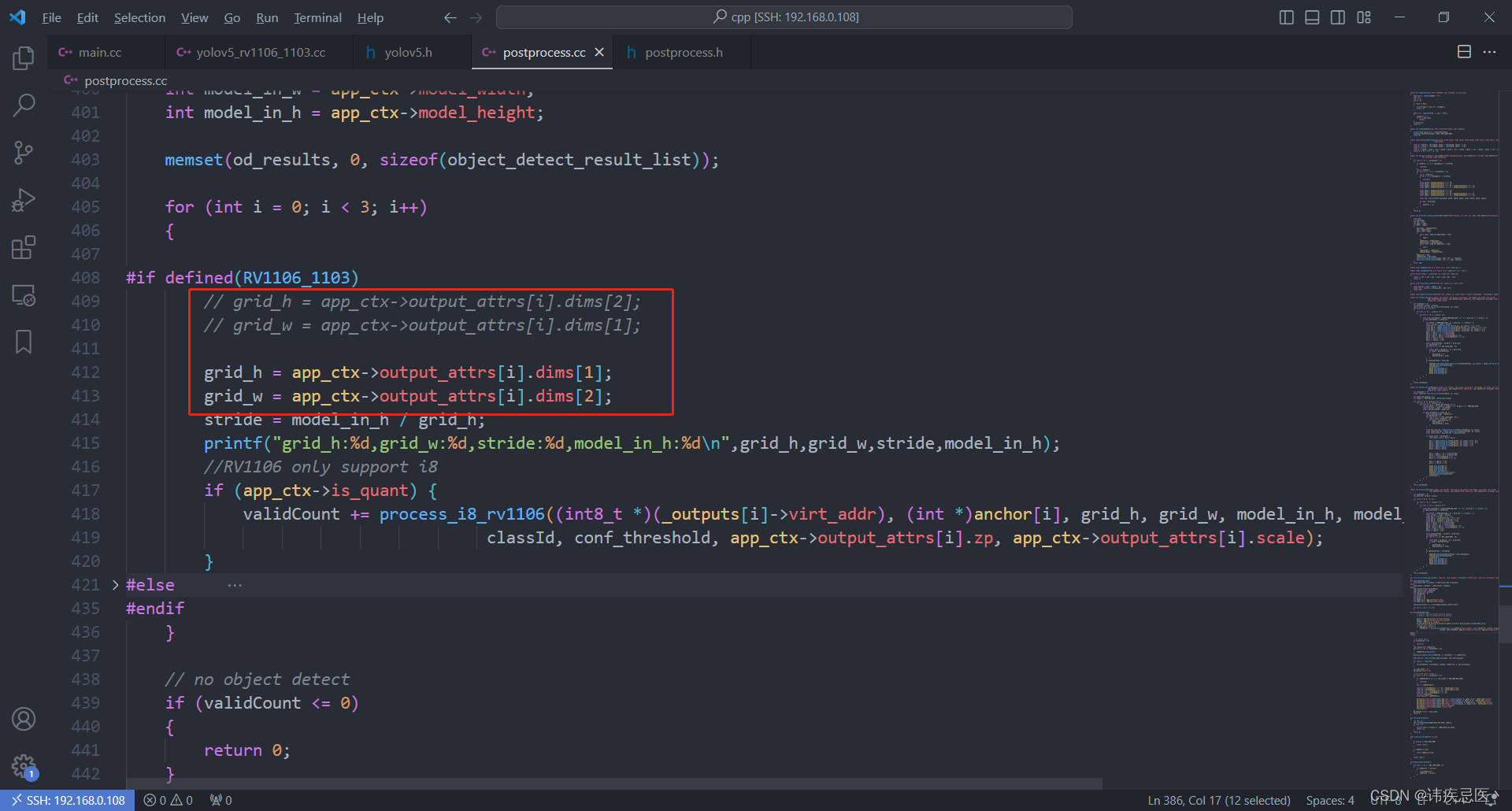This screenshot has width=1512, height=811.
Task: Open the Search view in activity bar
Action: click(x=24, y=105)
